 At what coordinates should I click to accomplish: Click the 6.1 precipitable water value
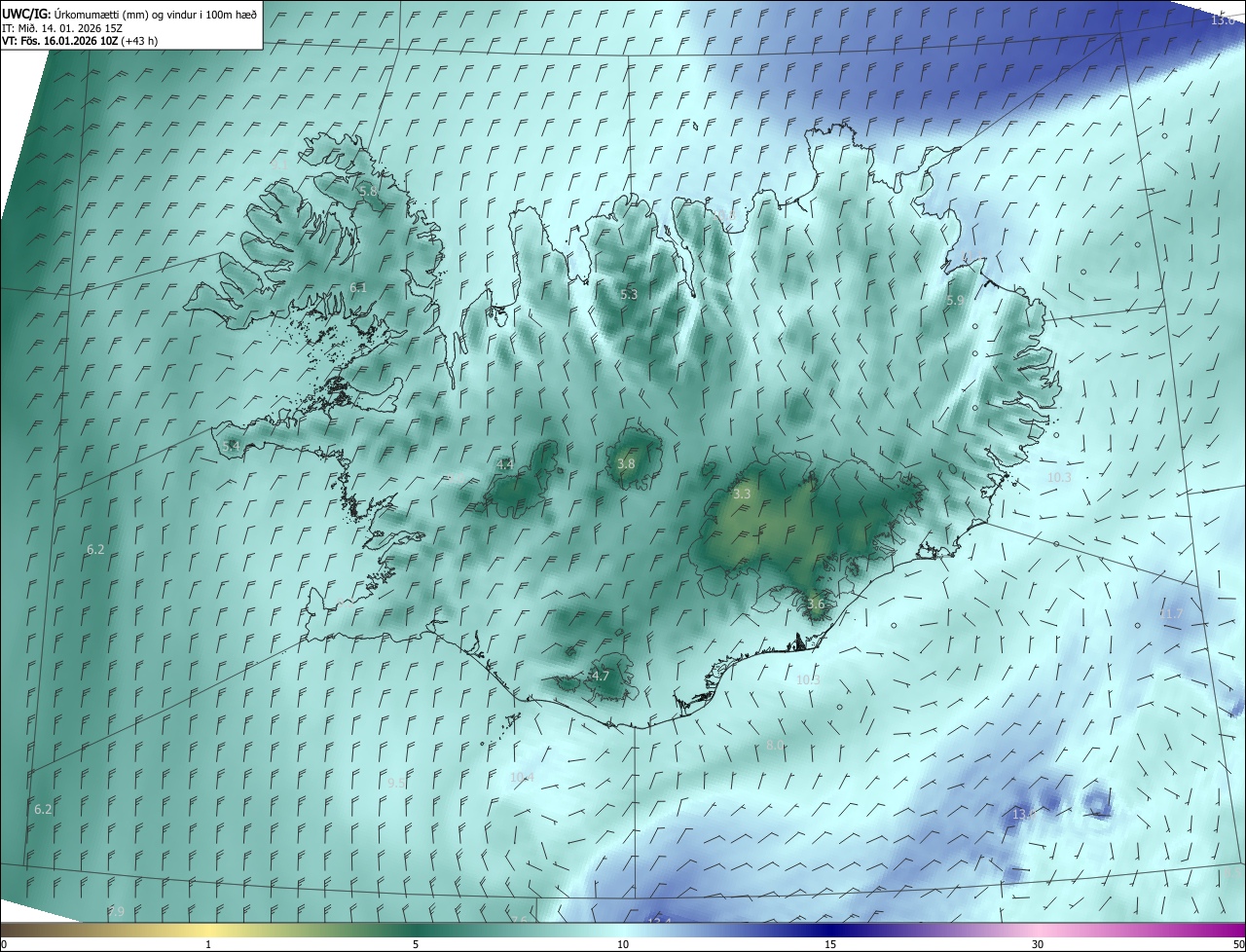[x=358, y=287]
